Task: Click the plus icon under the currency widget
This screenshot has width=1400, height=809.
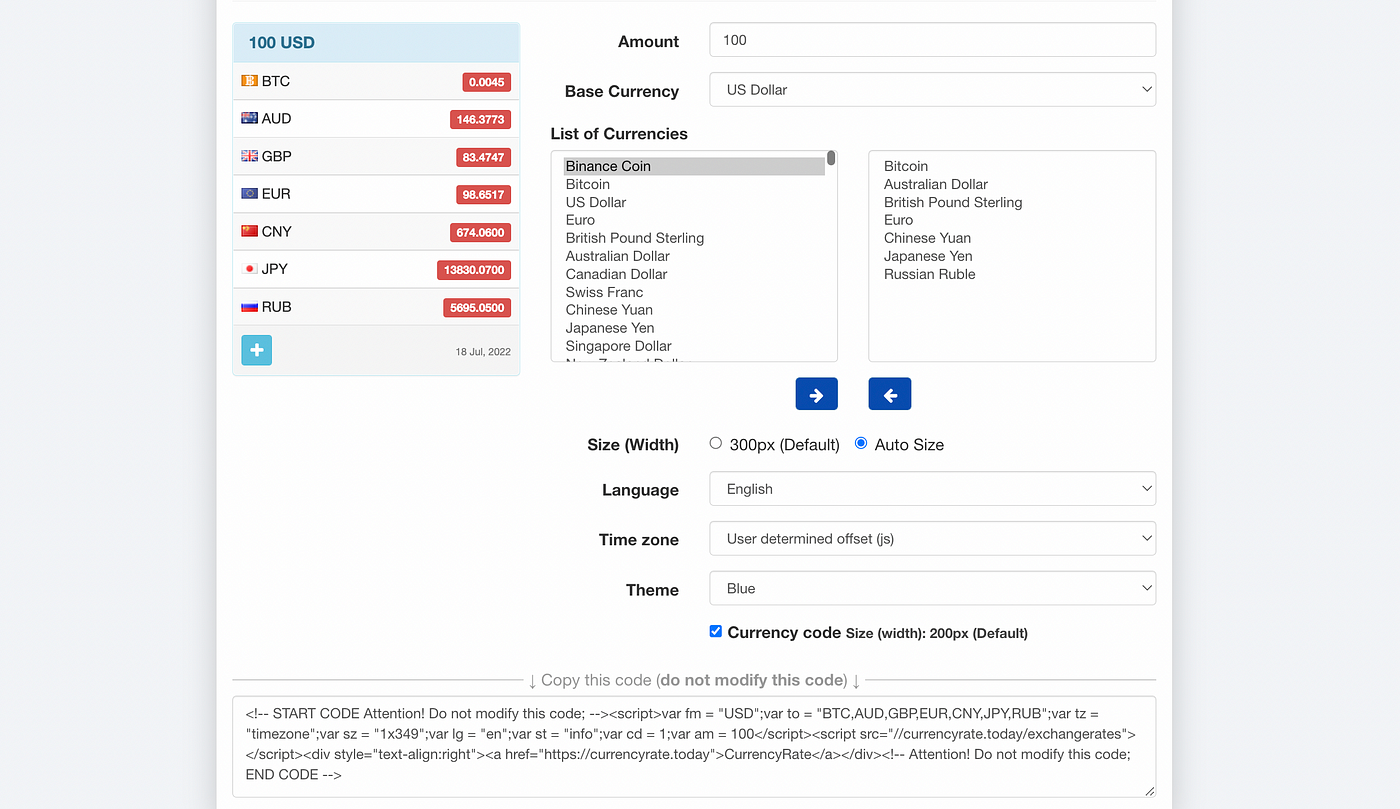Action: 256,350
